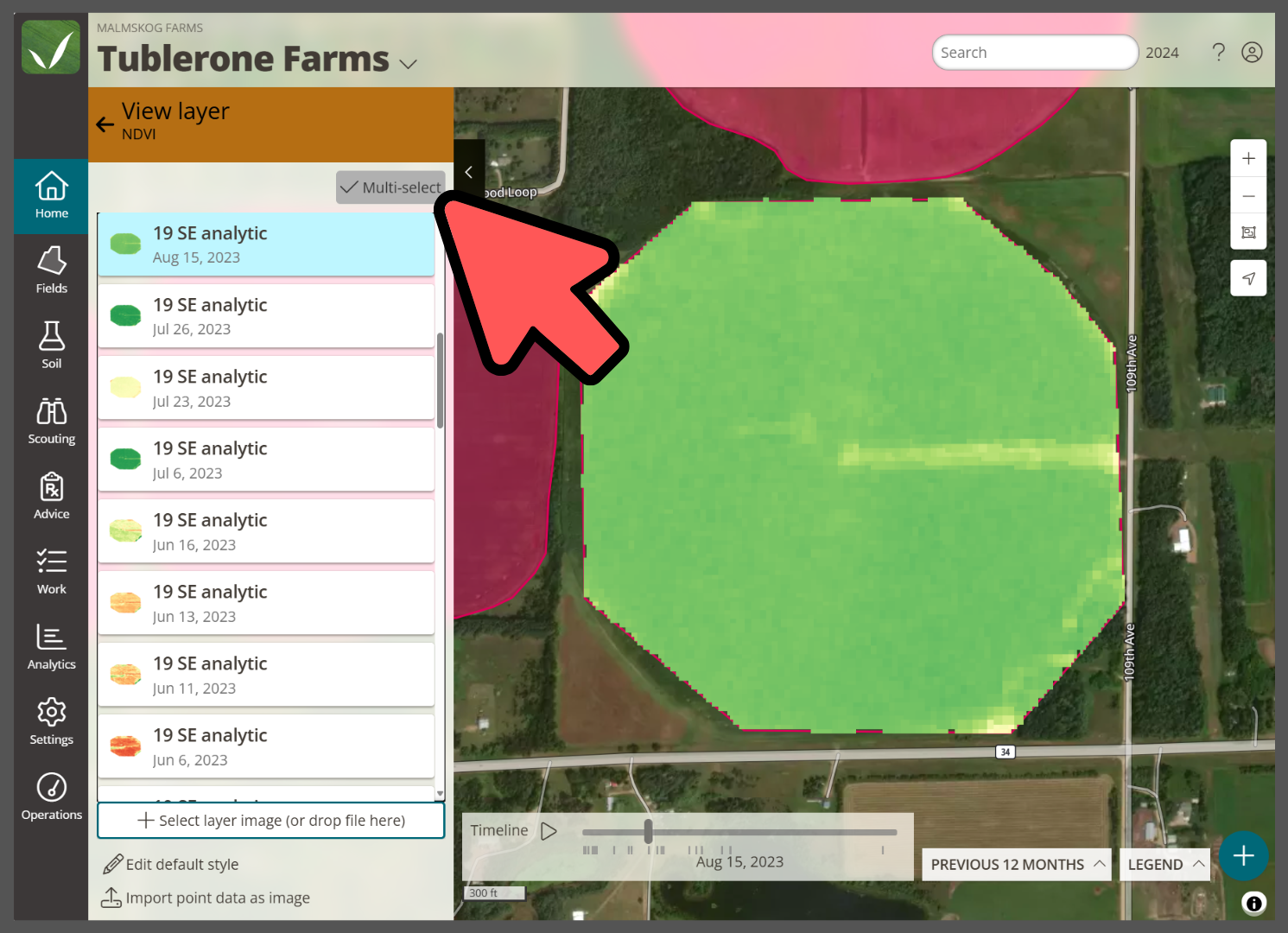The height and width of the screenshot is (933, 1288).
Task: Click Import point data as image link
Action: click(x=218, y=898)
